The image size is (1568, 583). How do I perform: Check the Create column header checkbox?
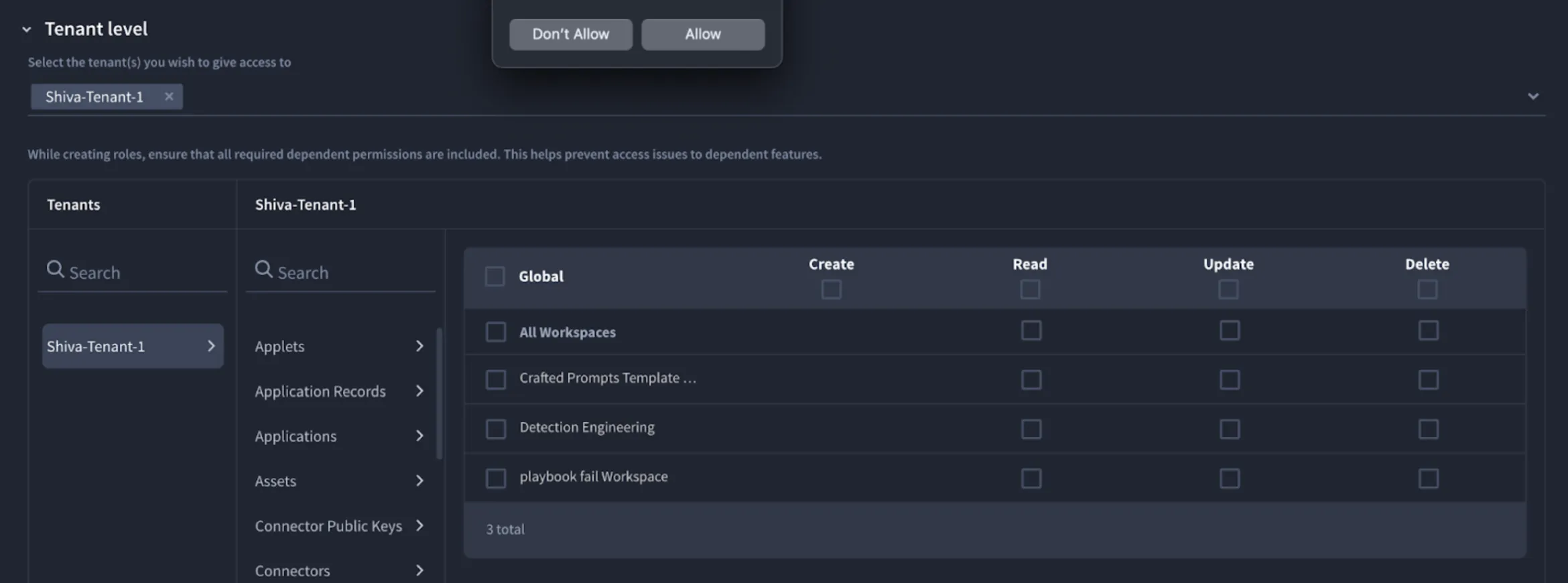click(x=831, y=289)
